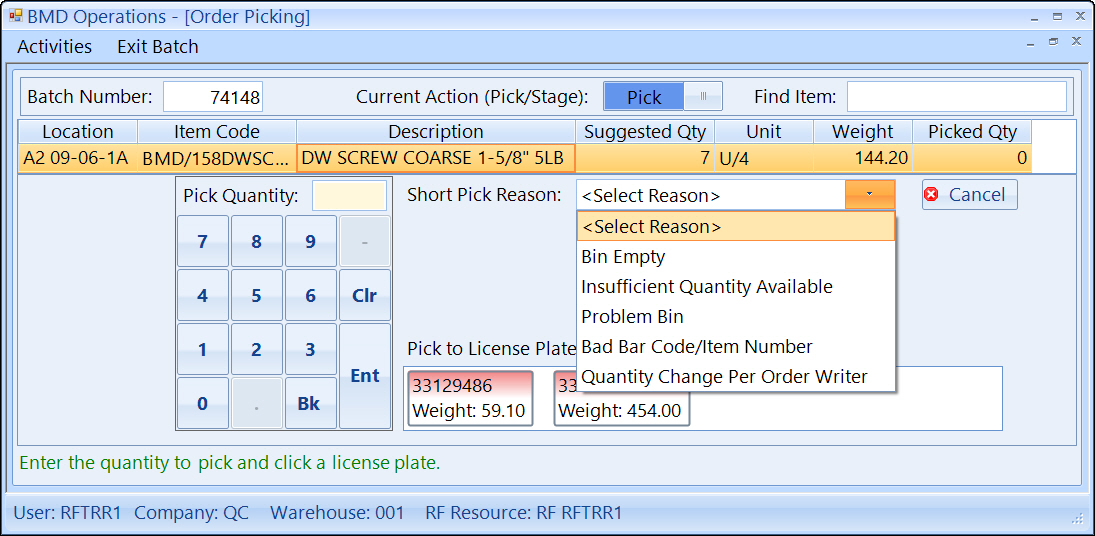Select license plate 33129486

point(470,397)
